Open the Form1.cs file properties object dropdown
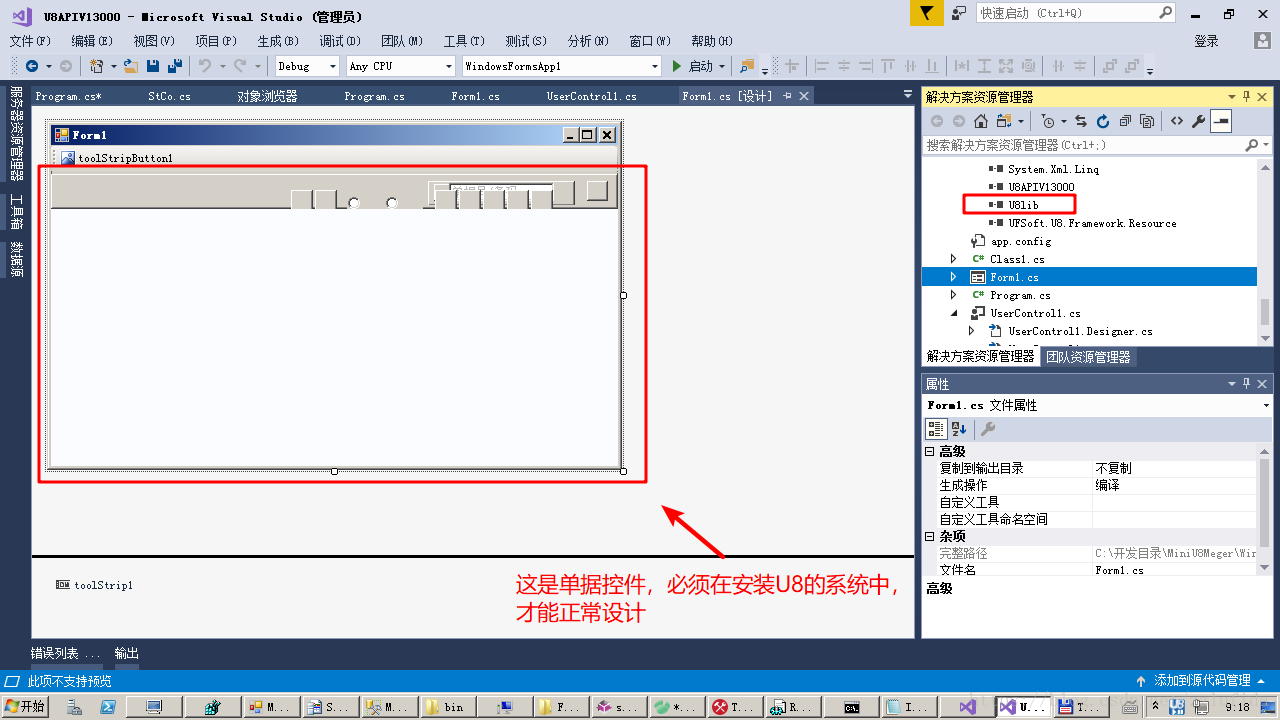1280x720 pixels. click(1266, 405)
